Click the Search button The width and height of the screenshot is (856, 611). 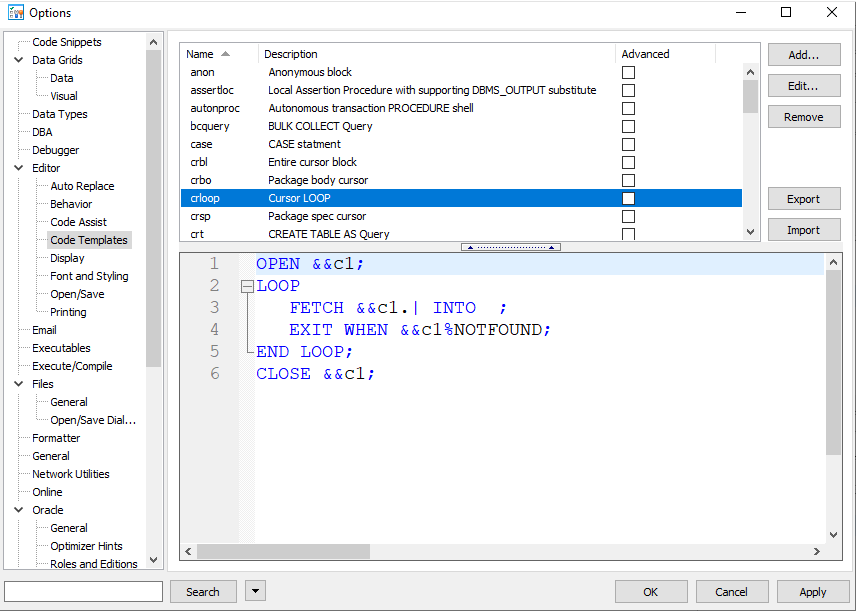(203, 591)
